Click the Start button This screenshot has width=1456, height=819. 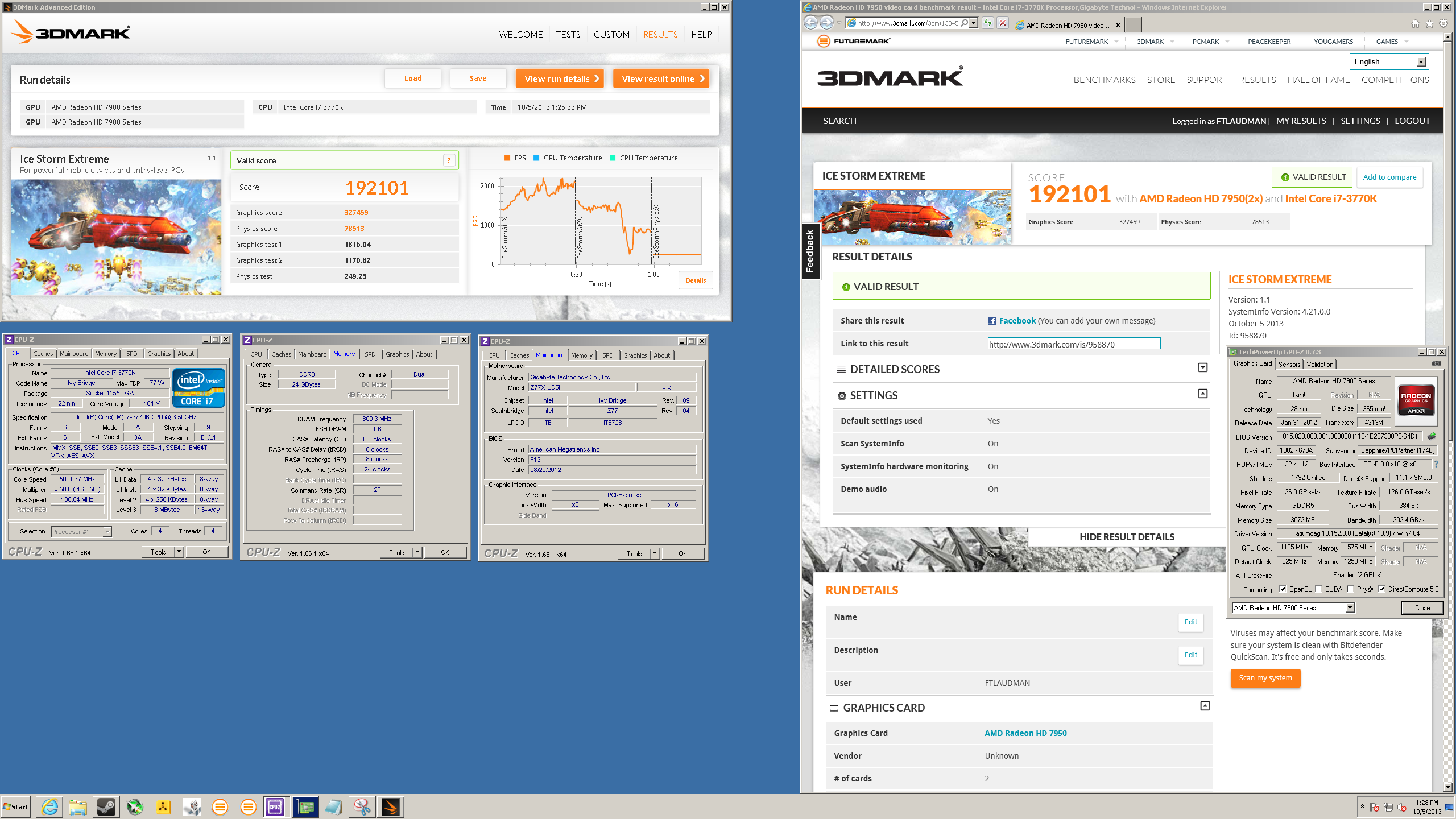[x=16, y=806]
